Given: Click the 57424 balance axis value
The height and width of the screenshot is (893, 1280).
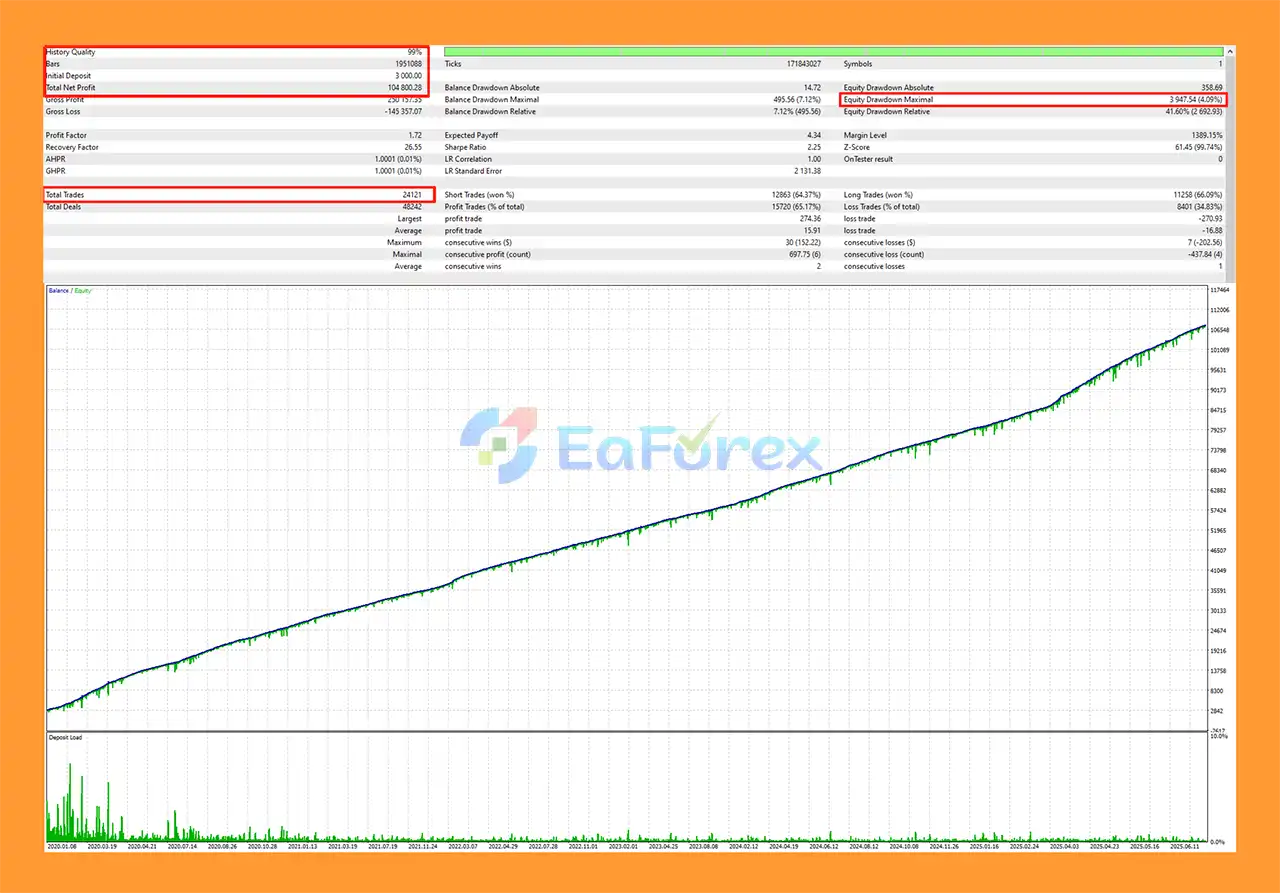Looking at the screenshot, I should pyautogui.click(x=1219, y=510).
